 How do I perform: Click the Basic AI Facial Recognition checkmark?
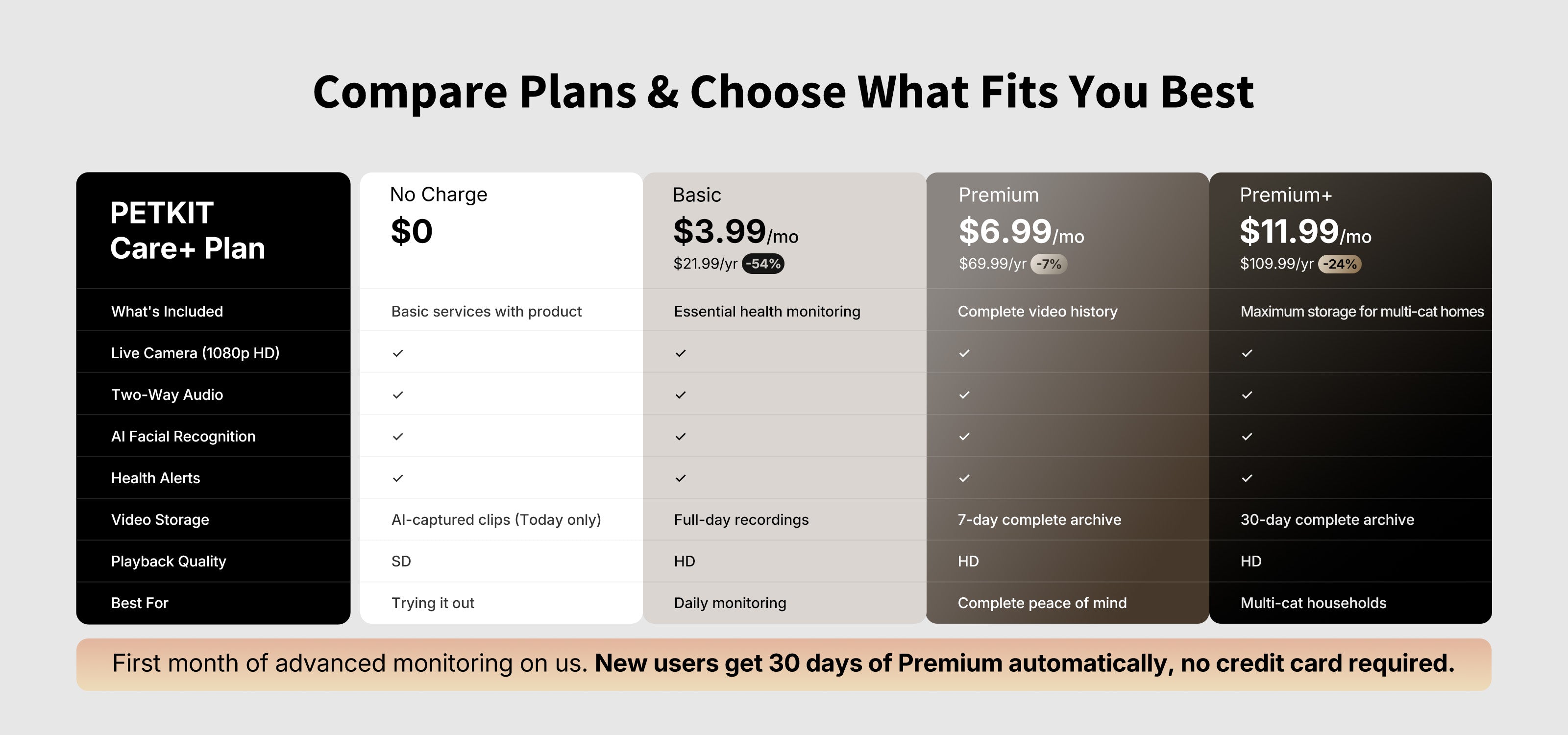681,436
